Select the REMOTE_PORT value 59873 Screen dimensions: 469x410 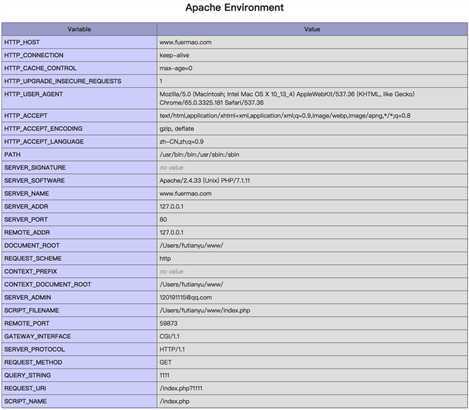pos(168,324)
